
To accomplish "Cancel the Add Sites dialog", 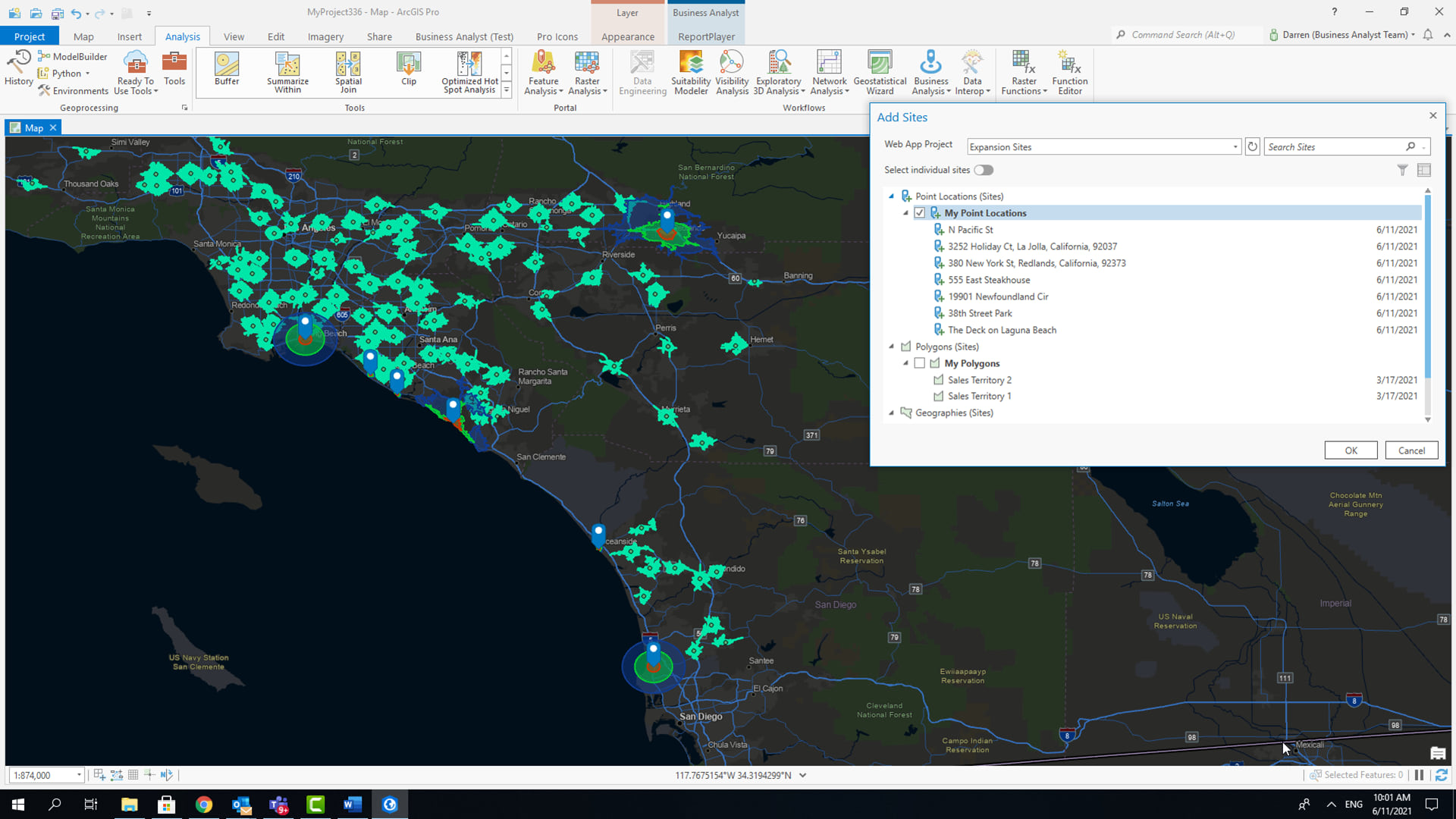I will pyautogui.click(x=1411, y=450).
